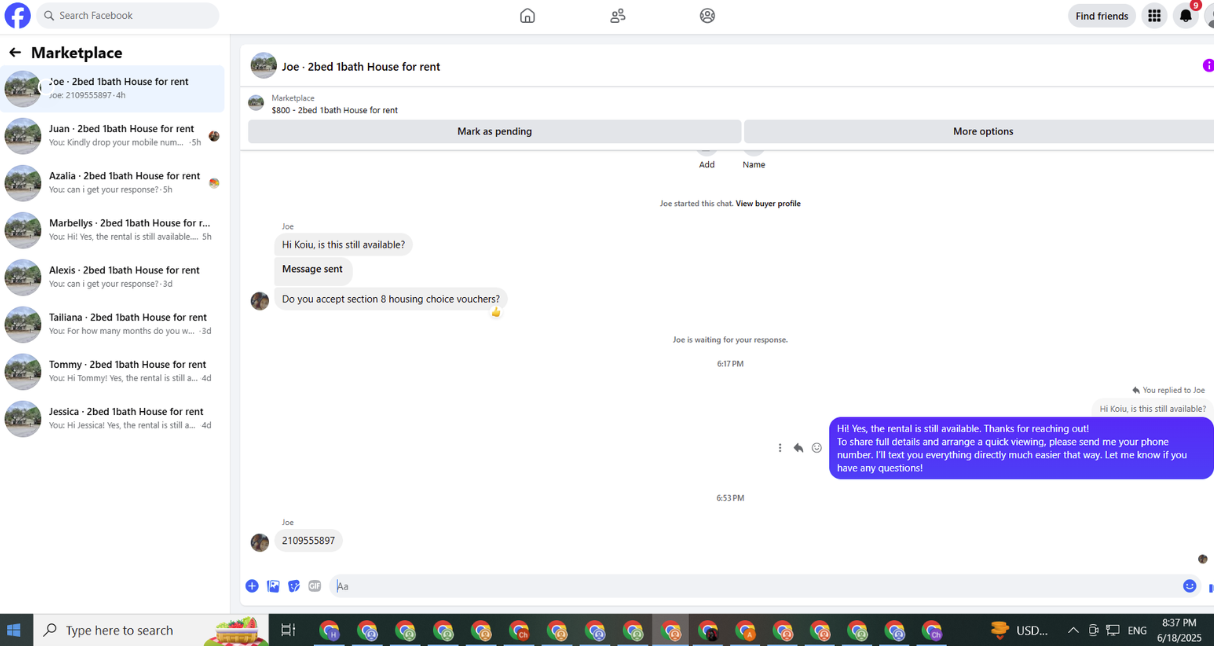1214x646 pixels.
Task: Open the first Chrome taskbar icon labeled H
Action: 329,631
